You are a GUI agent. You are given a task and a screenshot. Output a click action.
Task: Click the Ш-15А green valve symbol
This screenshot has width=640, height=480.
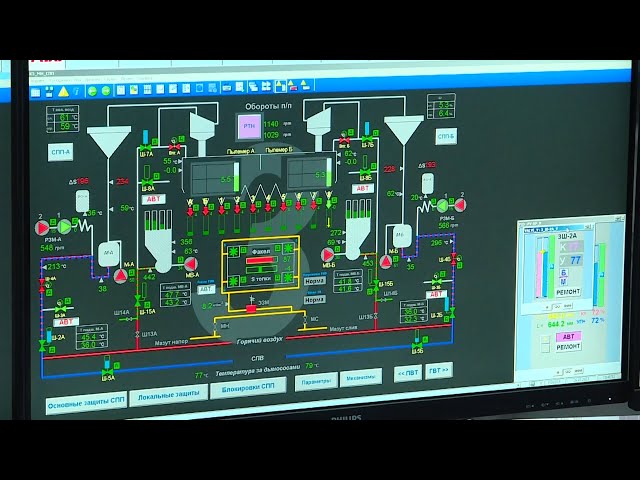pos(138,302)
